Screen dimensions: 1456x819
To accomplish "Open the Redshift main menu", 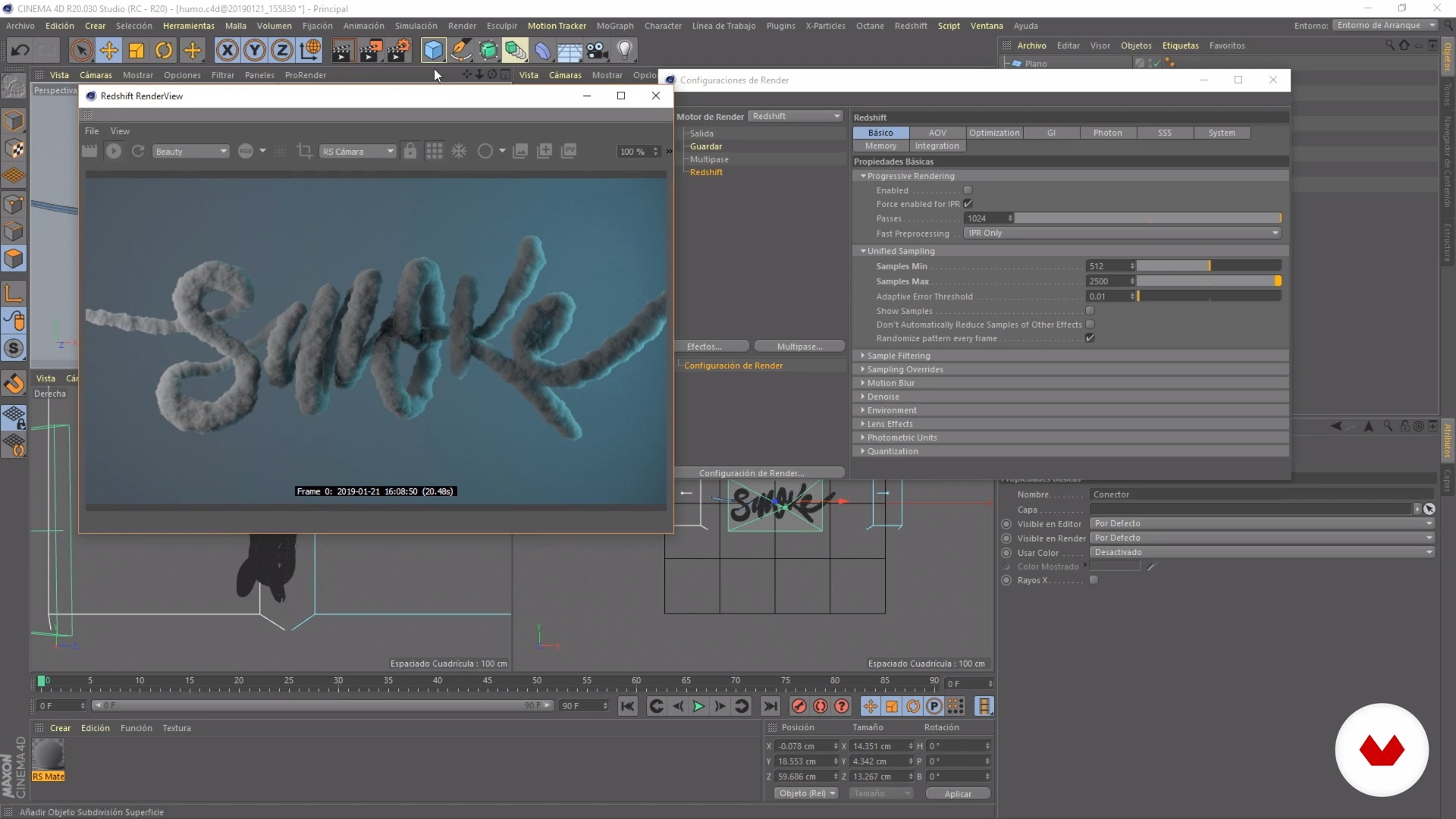I will tap(910, 26).
